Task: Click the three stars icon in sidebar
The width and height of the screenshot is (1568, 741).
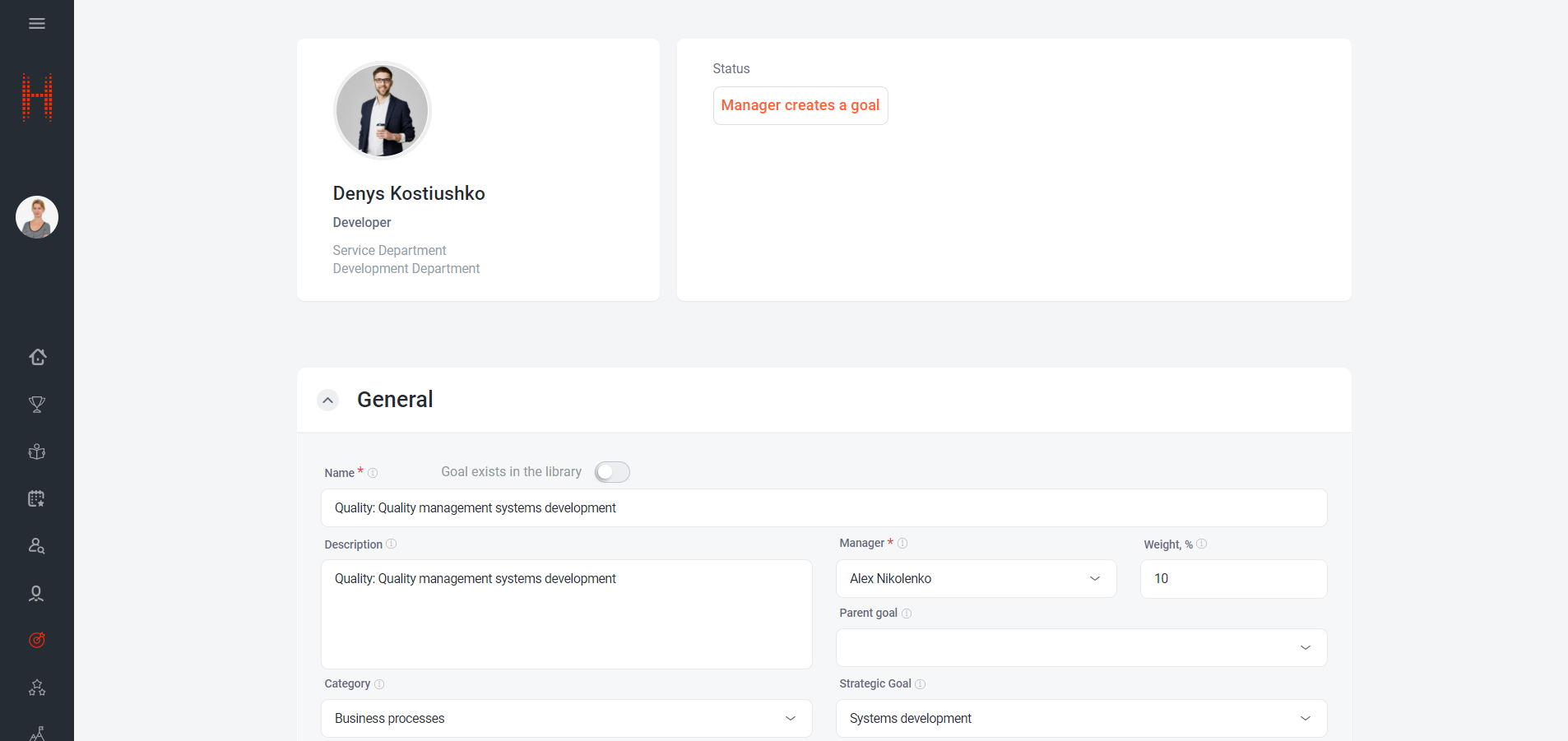Action: [37, 688]
